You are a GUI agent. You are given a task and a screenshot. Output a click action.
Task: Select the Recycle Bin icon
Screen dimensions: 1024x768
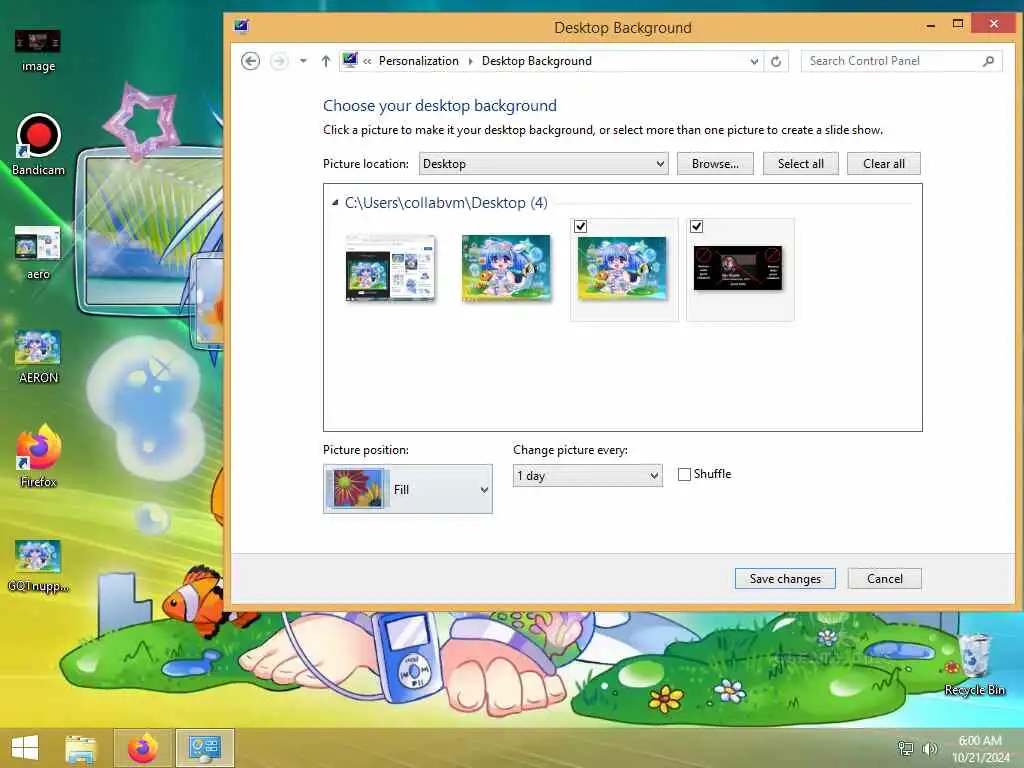[974, 665]
